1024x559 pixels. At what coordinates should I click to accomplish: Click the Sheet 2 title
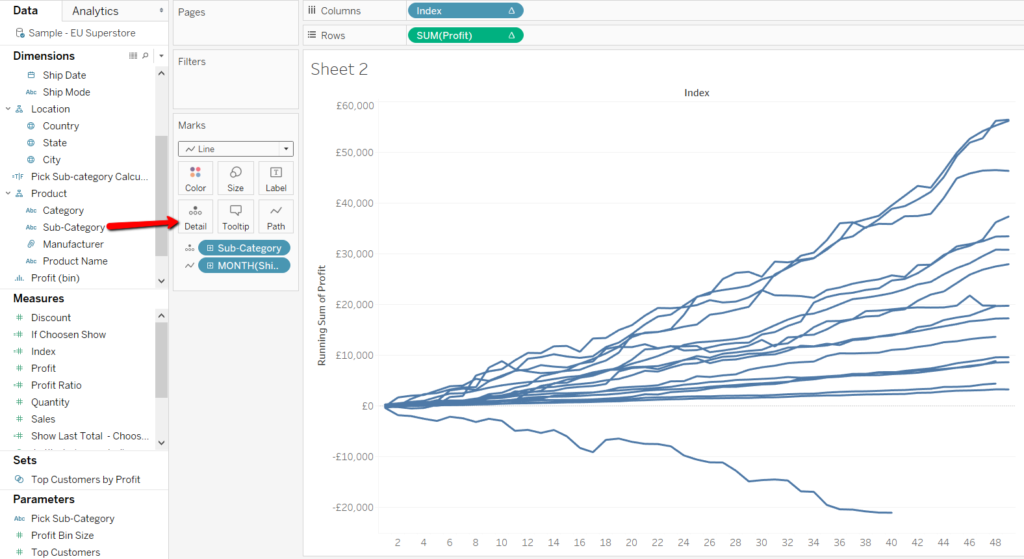(339, 69)
